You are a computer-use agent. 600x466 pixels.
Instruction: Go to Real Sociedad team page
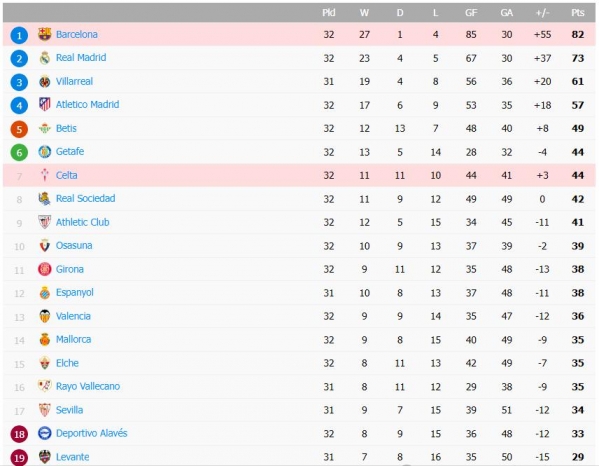pos(85,199)
